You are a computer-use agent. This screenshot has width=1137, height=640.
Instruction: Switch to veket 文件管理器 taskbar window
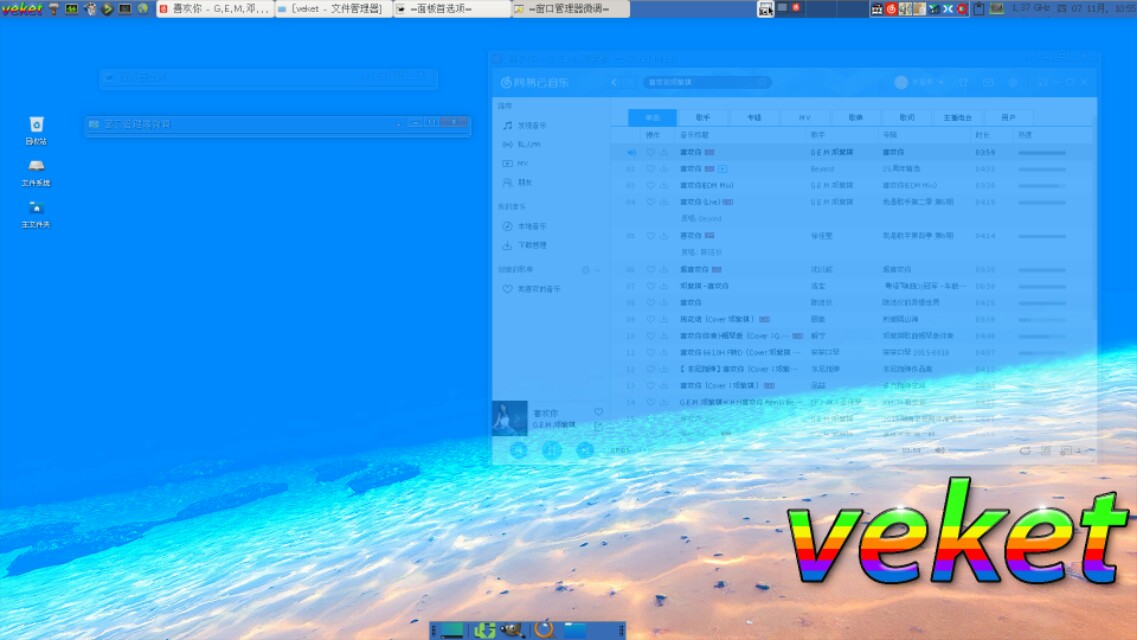coord(334,9)
